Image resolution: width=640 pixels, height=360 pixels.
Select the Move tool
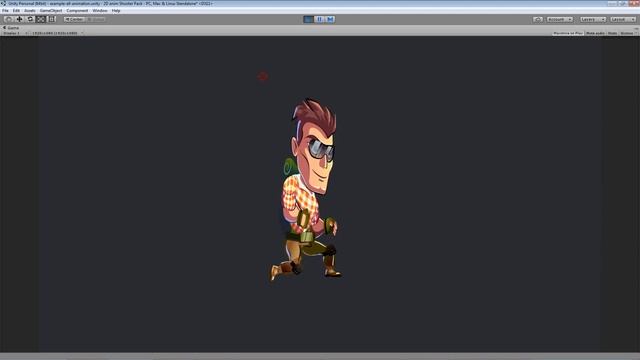19,19
